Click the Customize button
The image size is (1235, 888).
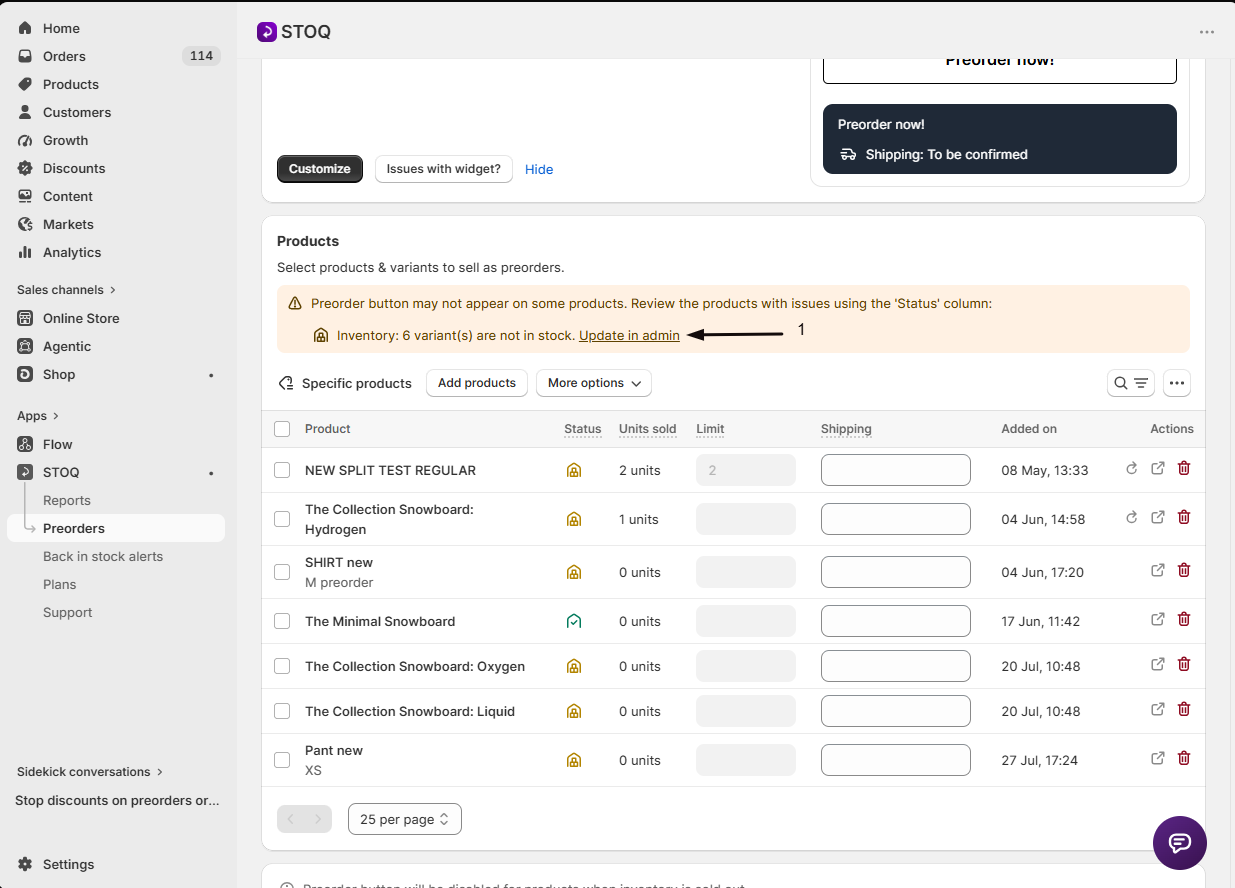320,169
